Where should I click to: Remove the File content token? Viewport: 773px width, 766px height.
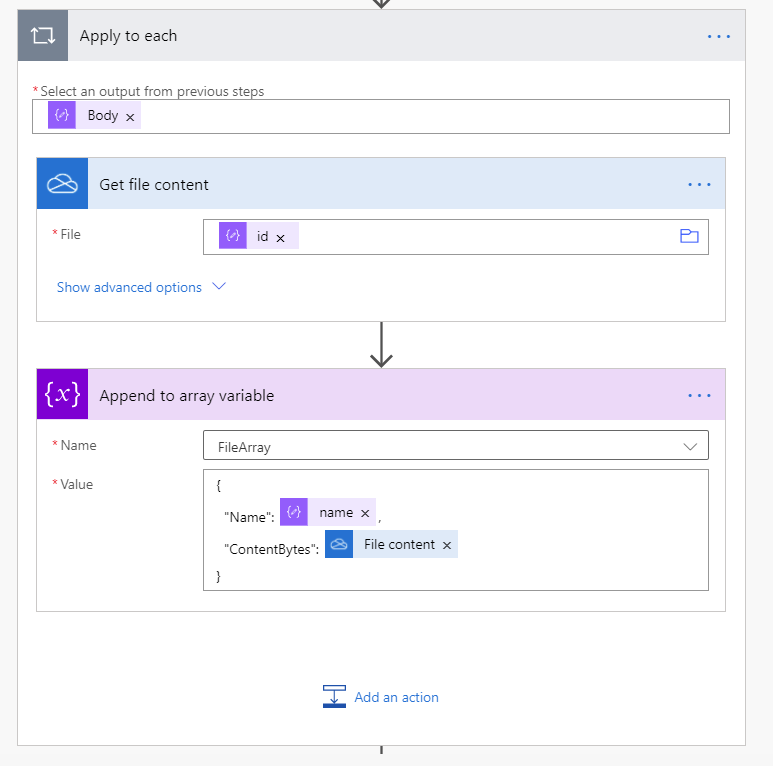[x=447, y=546]
